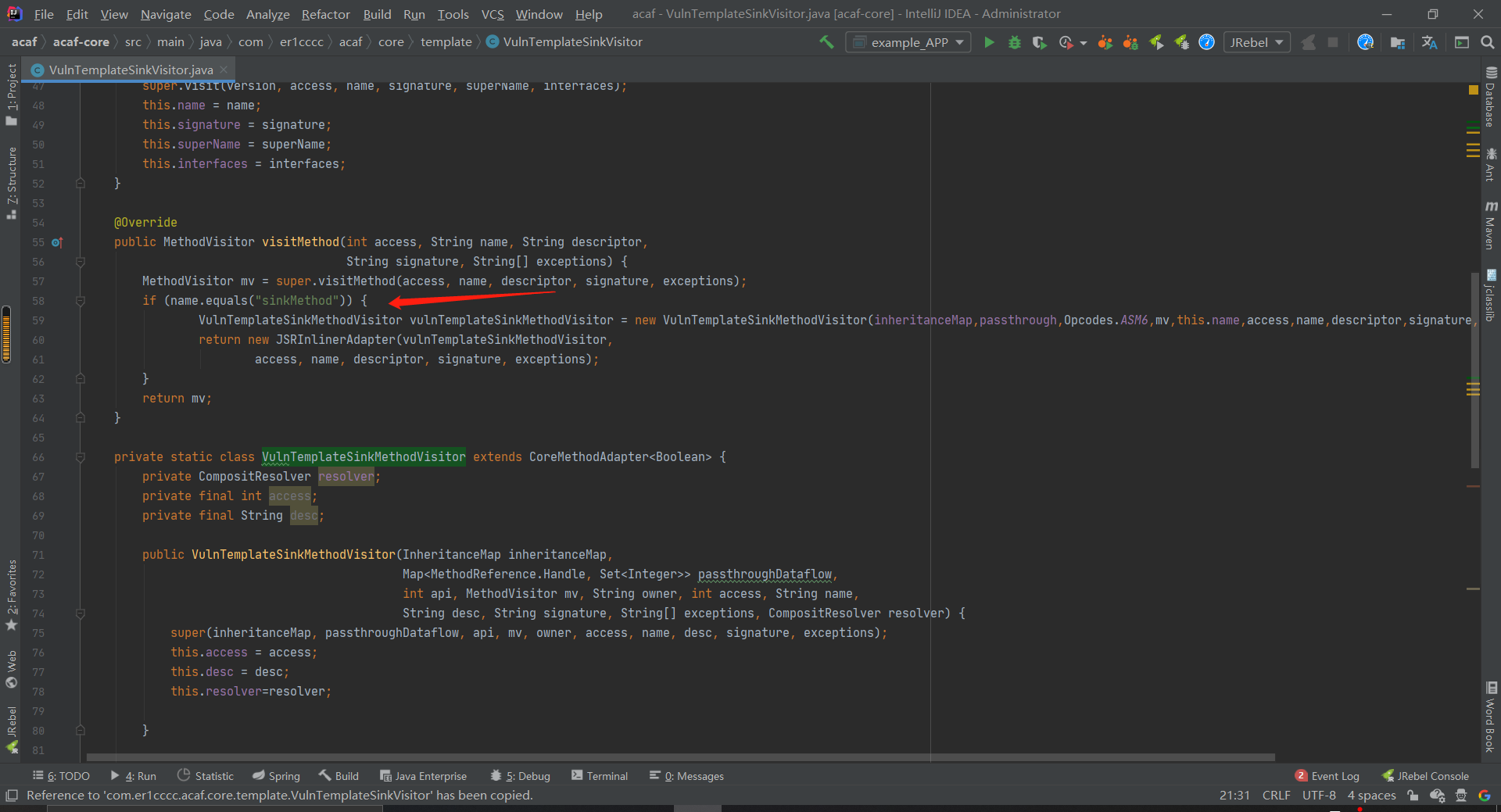Open the Spring tool window
The width and height of the screenshot is (1501, 812).
pos(276,776)
